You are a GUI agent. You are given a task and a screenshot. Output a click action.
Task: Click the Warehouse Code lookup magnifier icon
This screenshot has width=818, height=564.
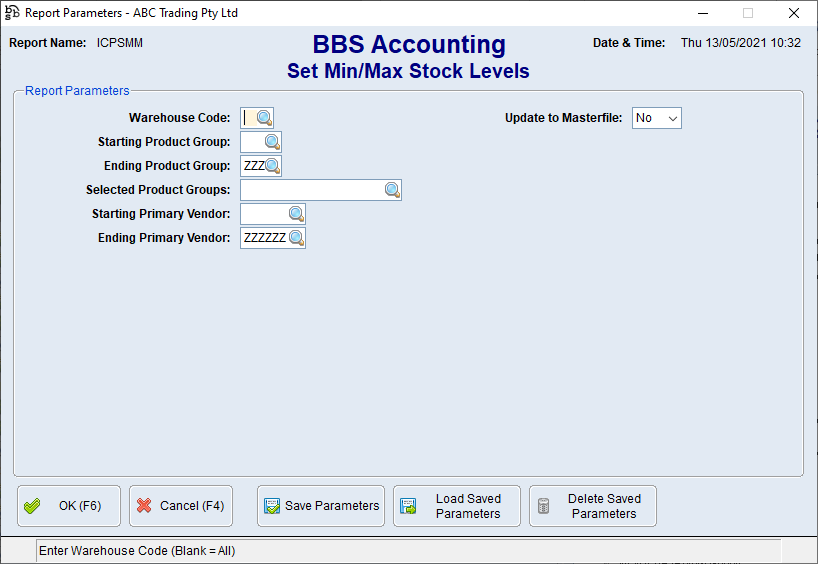264,118
